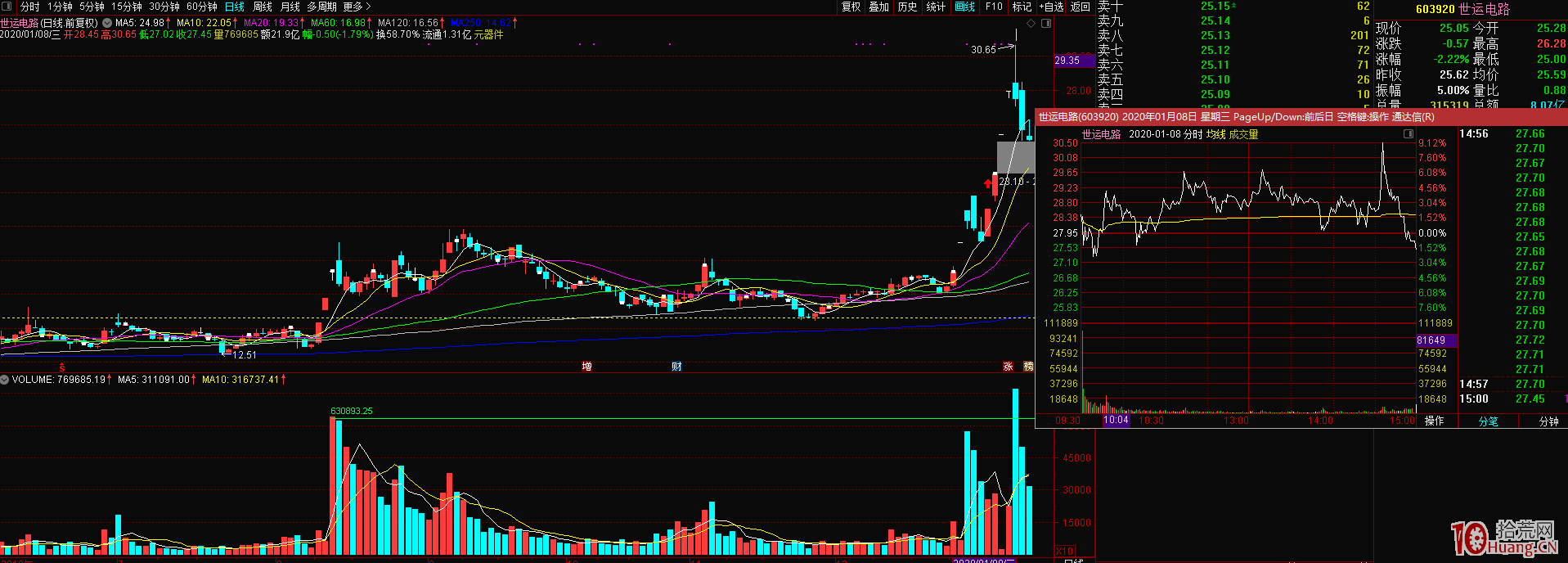Add stock with +自选 button
This screenshot has width=1568, height=563.
pos(1052,7)
